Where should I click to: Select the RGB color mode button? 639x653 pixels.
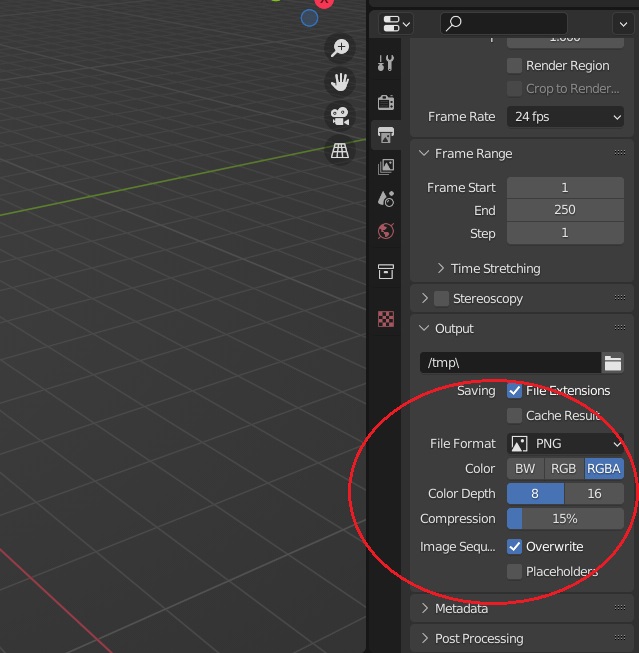coord(564,468)
